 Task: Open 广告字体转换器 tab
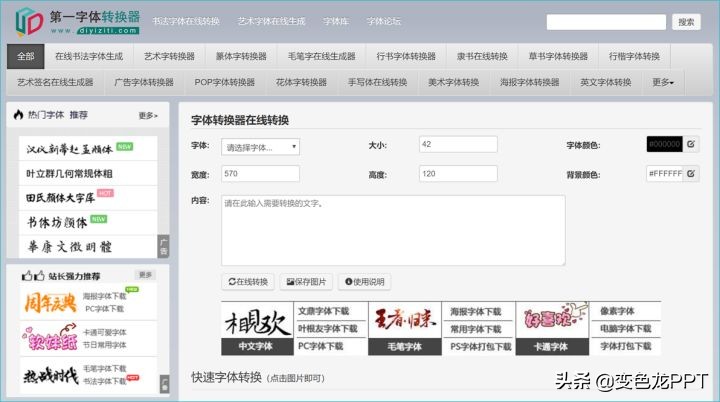(144, 83)
